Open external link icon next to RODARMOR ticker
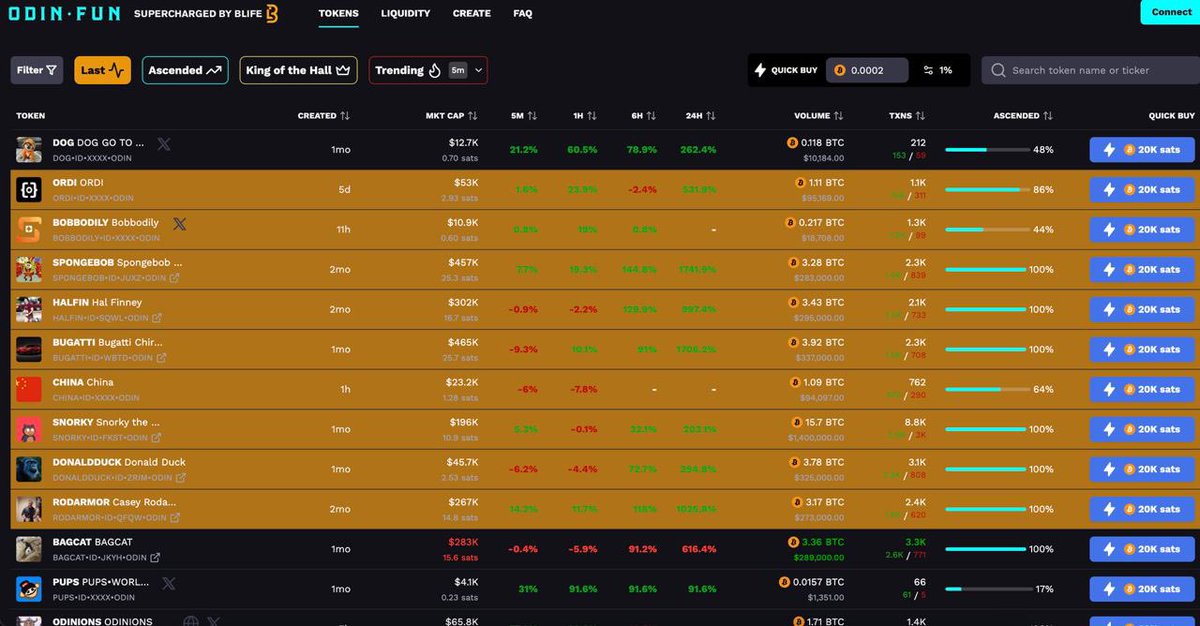 point(175,518)
